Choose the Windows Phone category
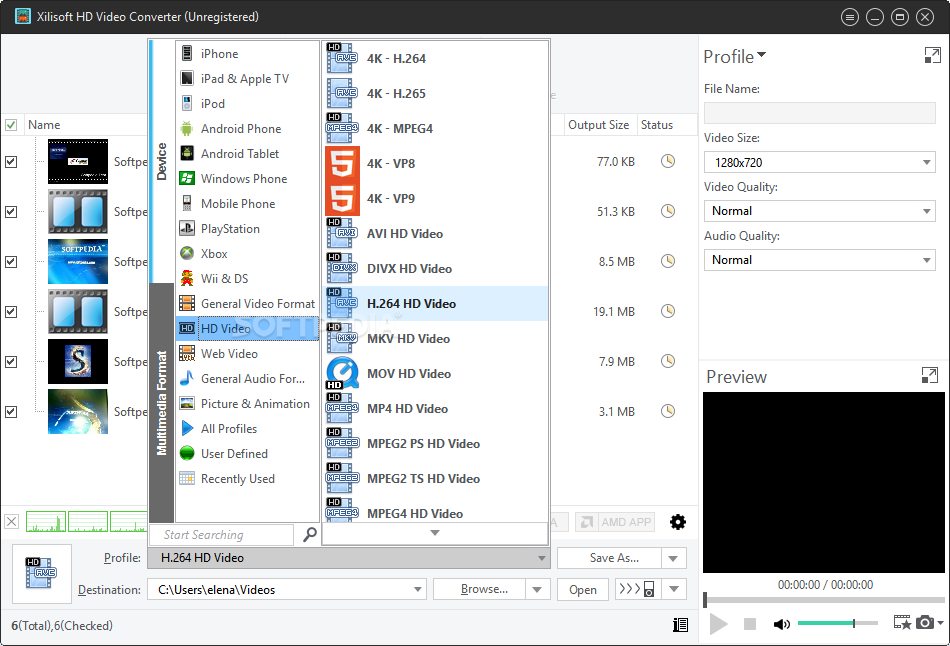The image size is (950, 646). [247, 179]
